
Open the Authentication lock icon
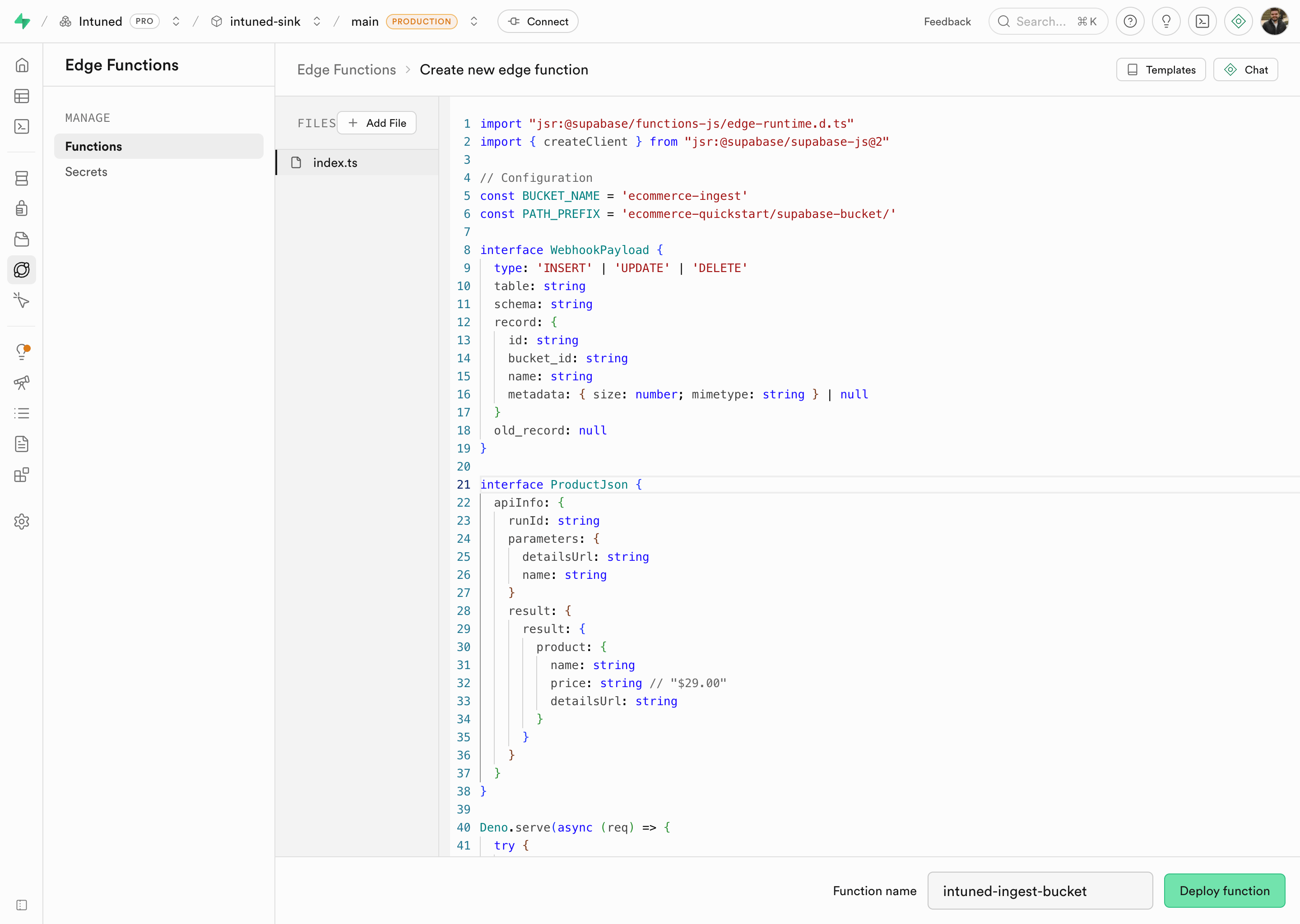click(x=22, y=208)
